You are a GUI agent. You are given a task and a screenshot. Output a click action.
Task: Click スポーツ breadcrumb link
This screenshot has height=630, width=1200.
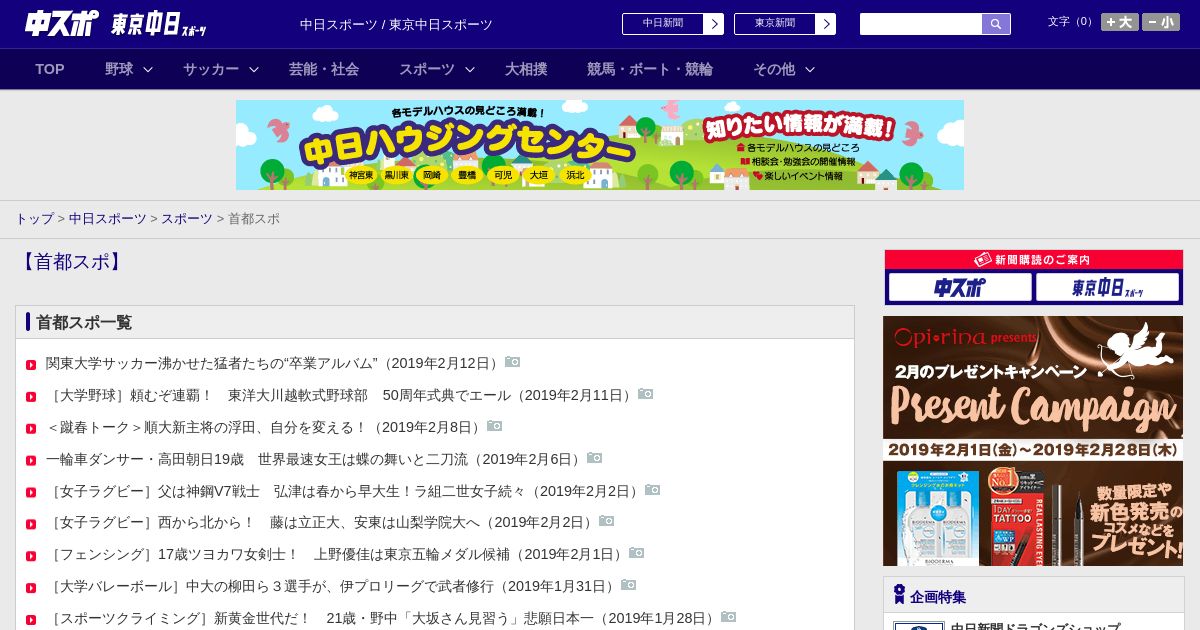click(187, 218)
